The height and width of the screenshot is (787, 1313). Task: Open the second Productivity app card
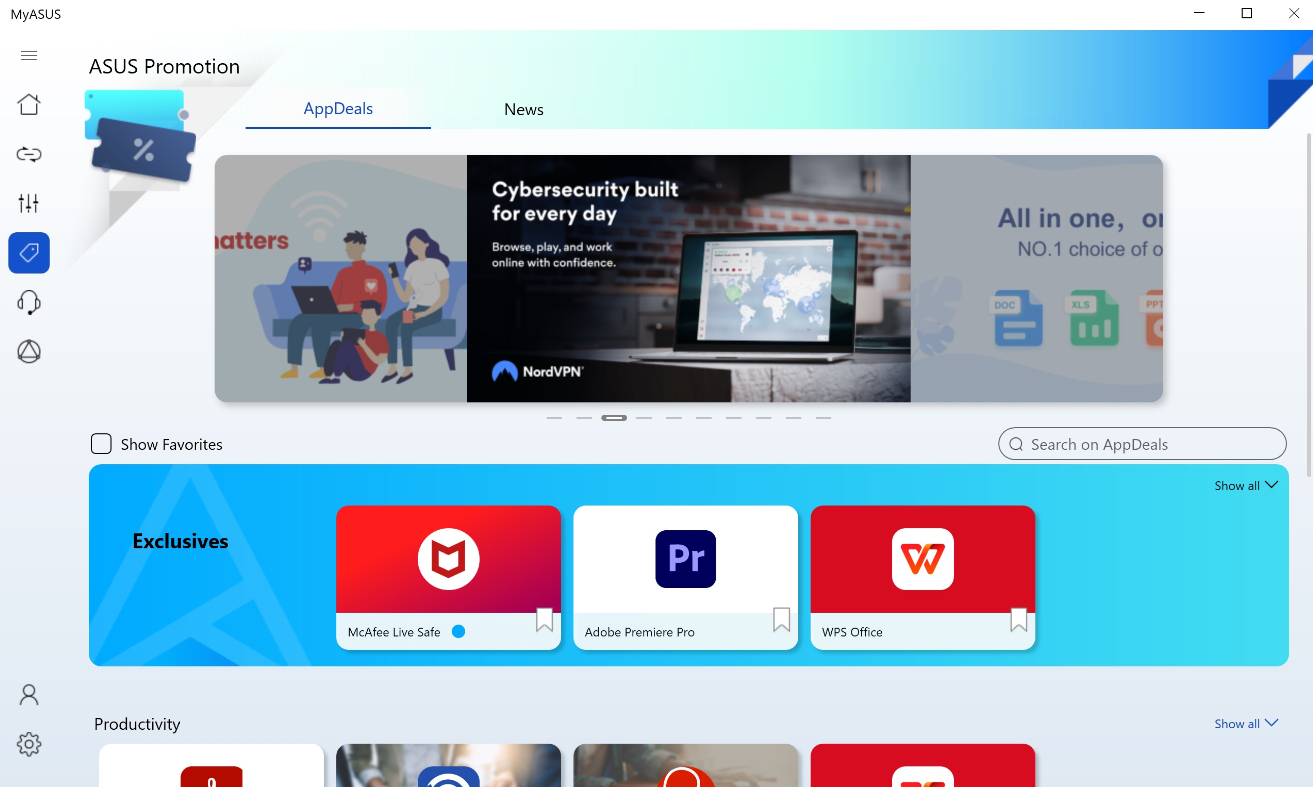(x=448, y=765)
